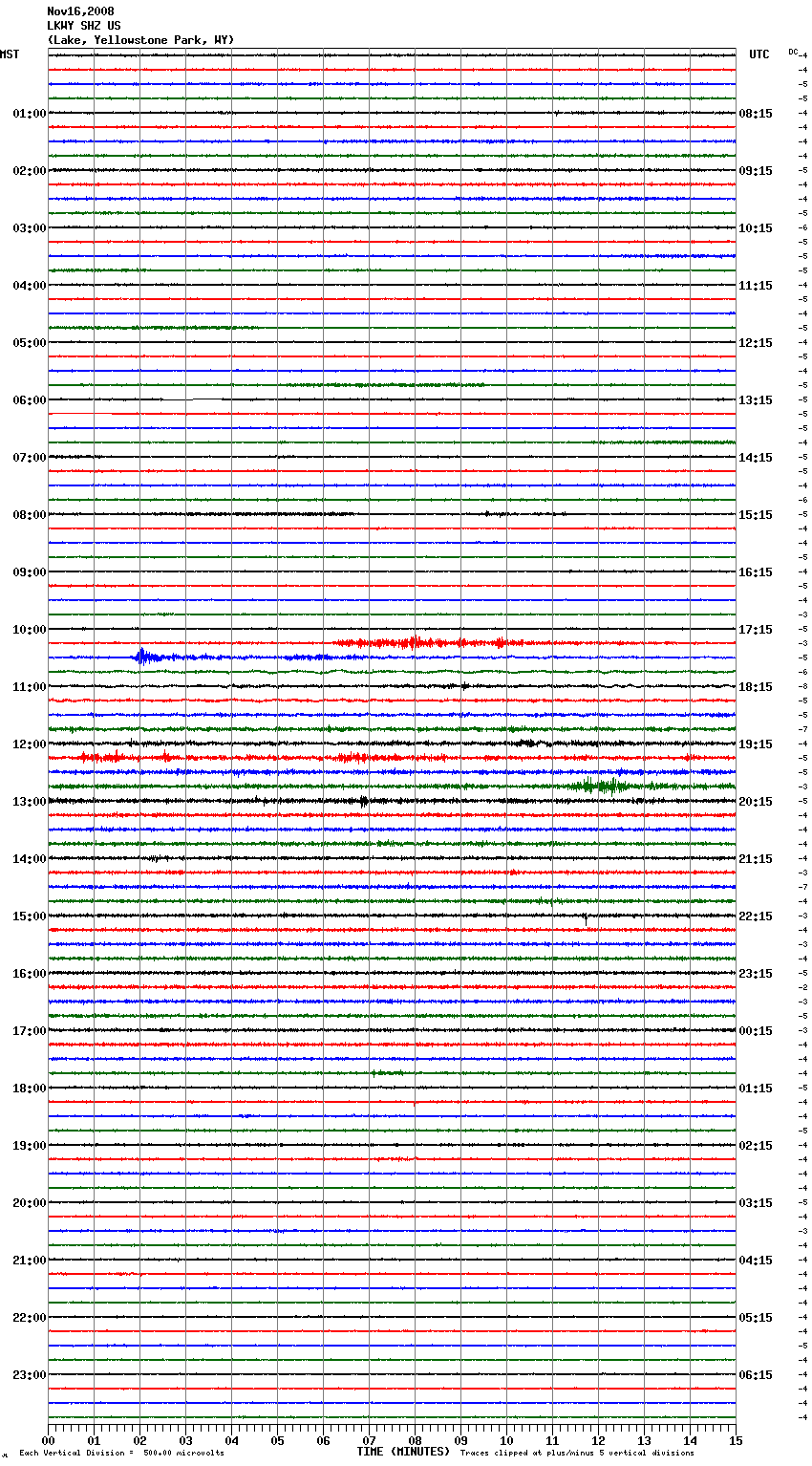The height and width of the screenshot is (1466, 812).
Task: Click the date header Nov16,2008
Action: (80, 11)
